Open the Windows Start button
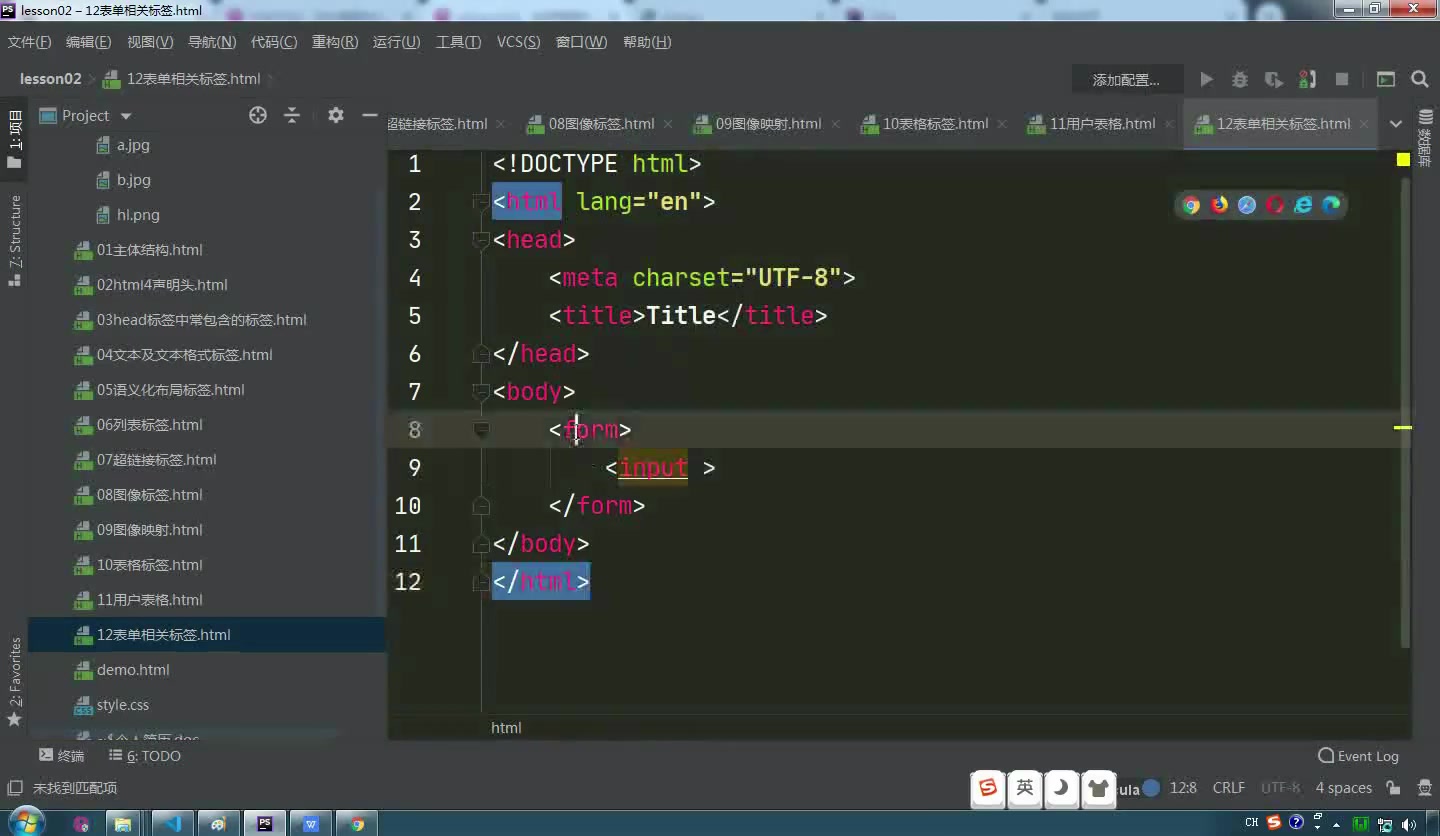The height and width of the screenshot is (836, 1440). tap(26, 823)
